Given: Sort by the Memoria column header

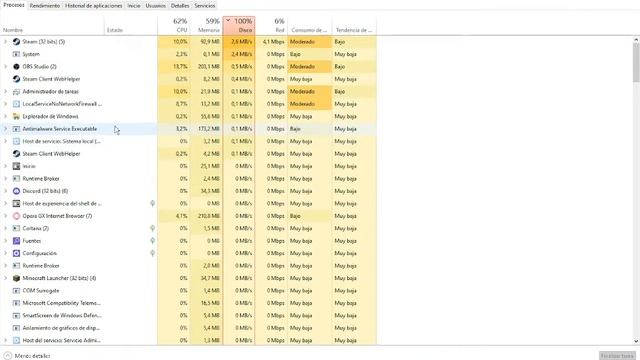Looking at the screenshot, I should coord(206,25).
